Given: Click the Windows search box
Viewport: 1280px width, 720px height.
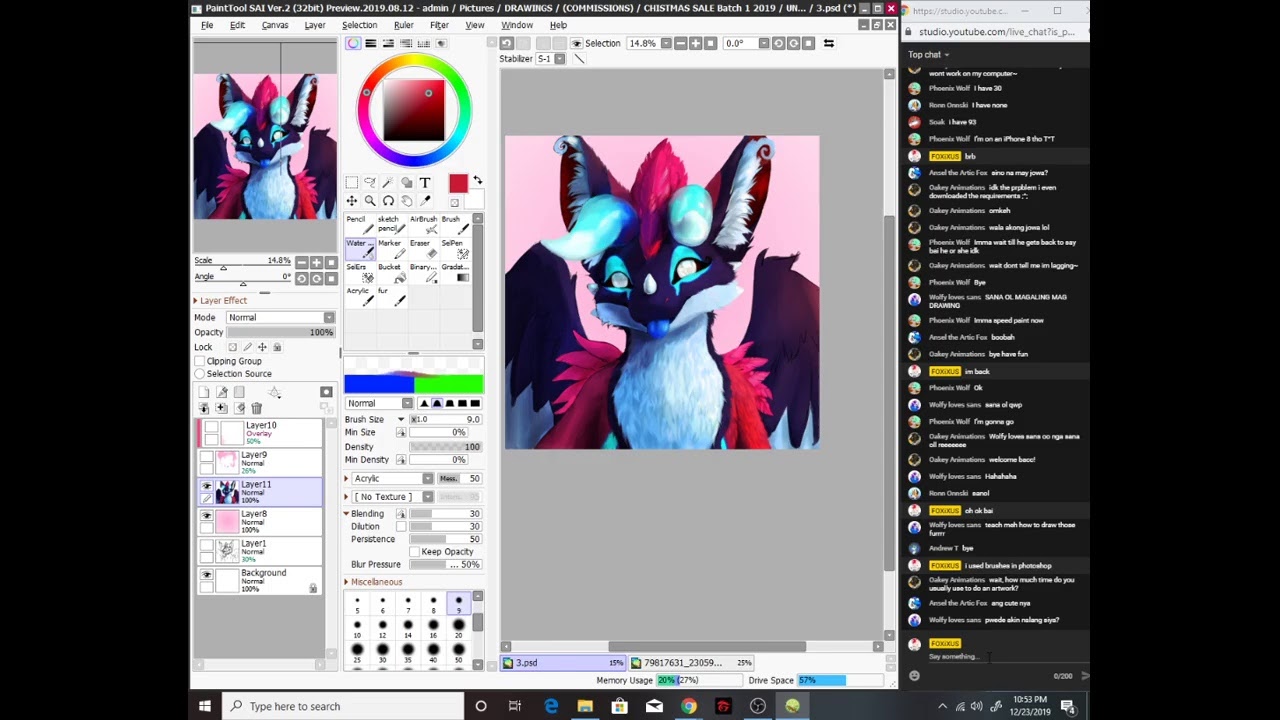Looking at the screenshot, I should [x=343, y=706].
